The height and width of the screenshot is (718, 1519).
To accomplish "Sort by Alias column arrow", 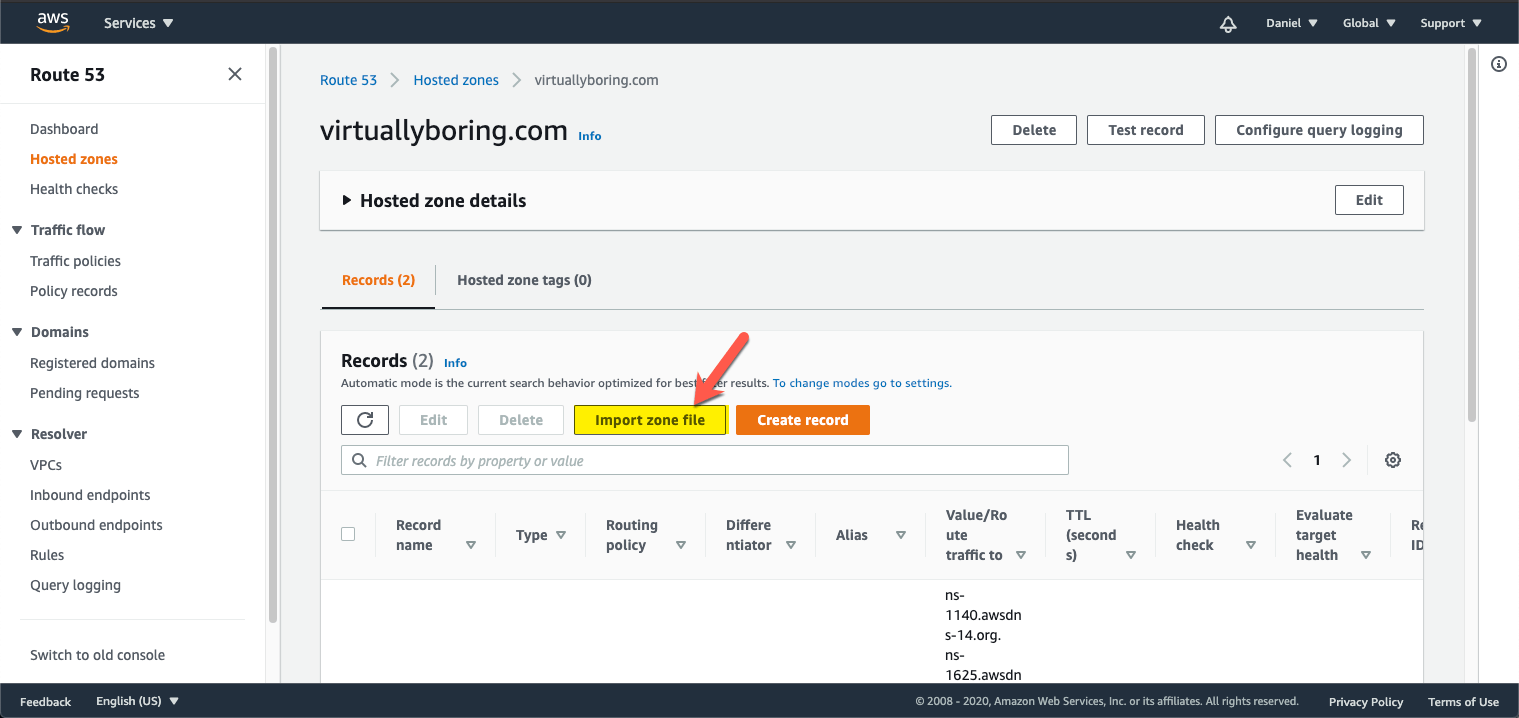I will [x=901, y=535].
